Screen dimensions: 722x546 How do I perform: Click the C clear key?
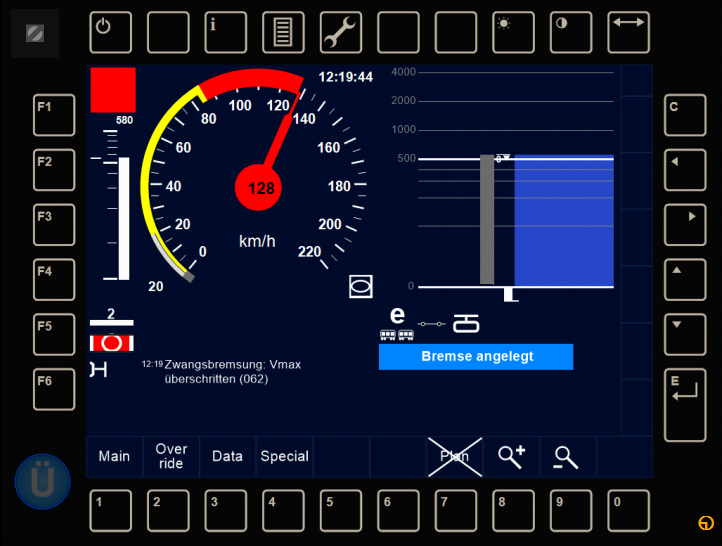(x=685, y=115)
